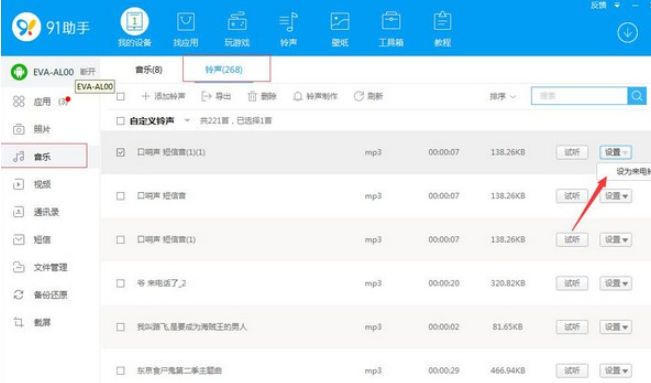Viewport: 651px width, 383px height.
Task: Click the 断开 disconnect link
Action: 88,72
